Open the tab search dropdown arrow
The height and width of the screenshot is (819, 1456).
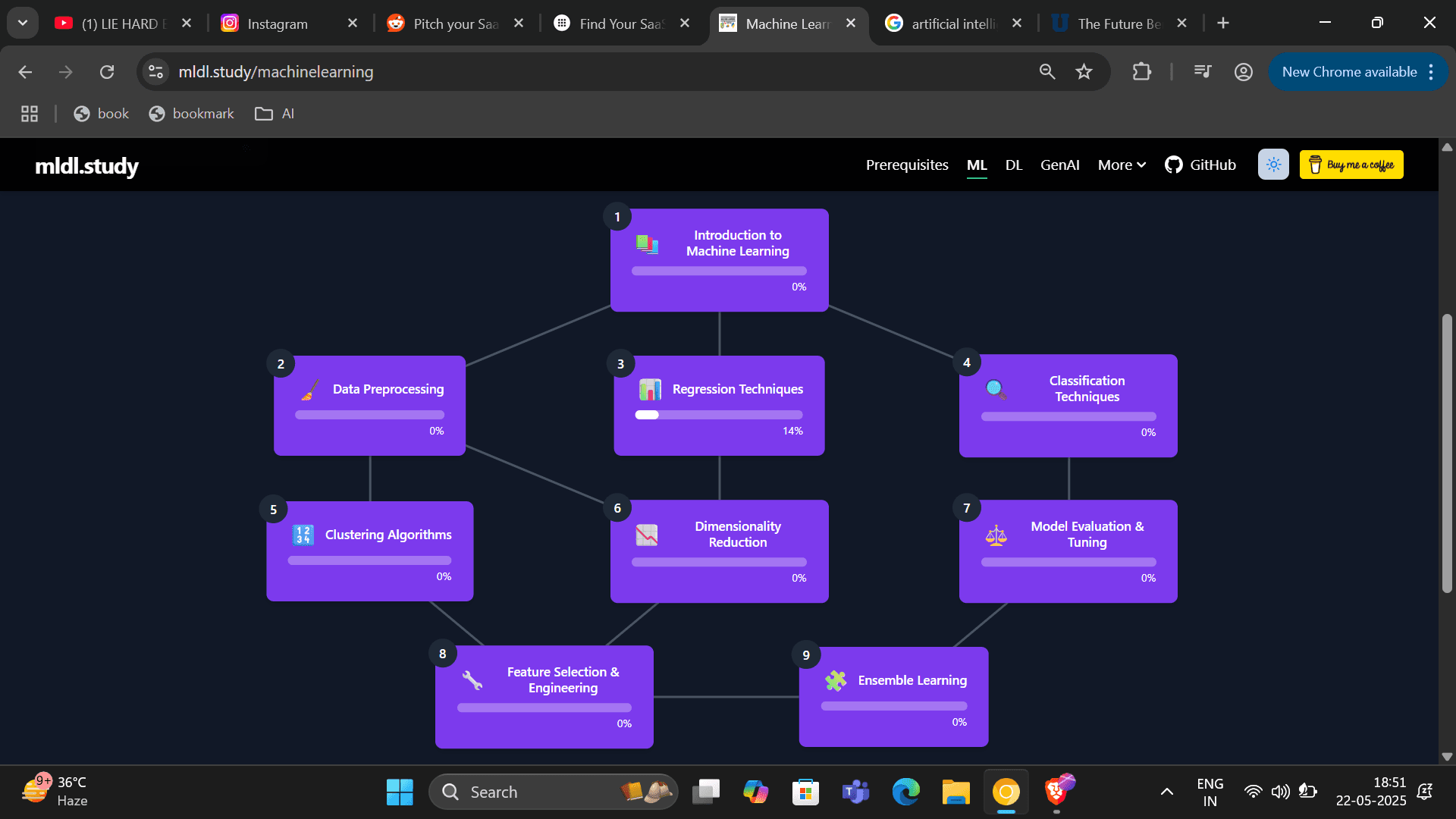[23, 24]
